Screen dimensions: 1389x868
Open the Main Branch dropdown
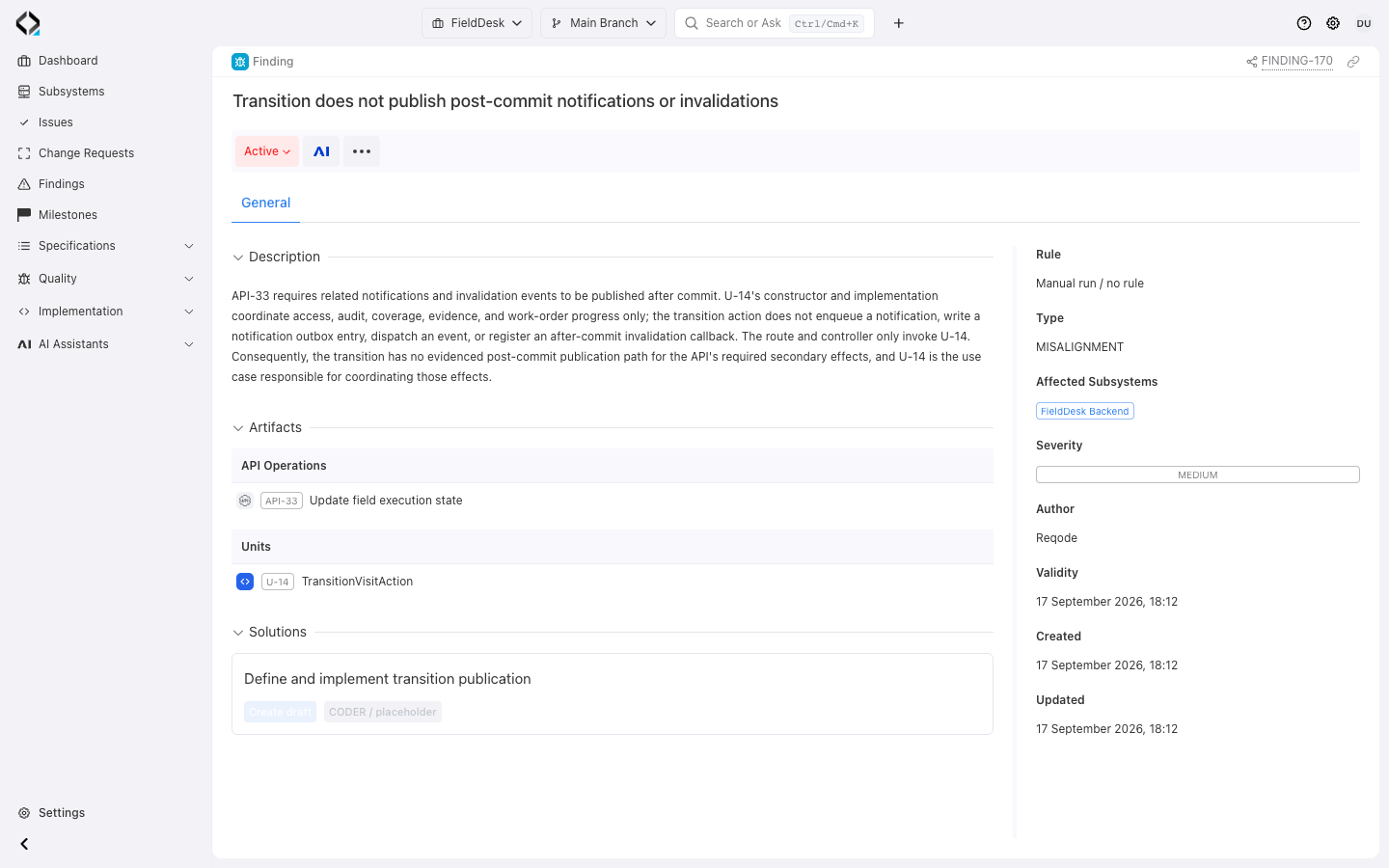click(603, 23)
